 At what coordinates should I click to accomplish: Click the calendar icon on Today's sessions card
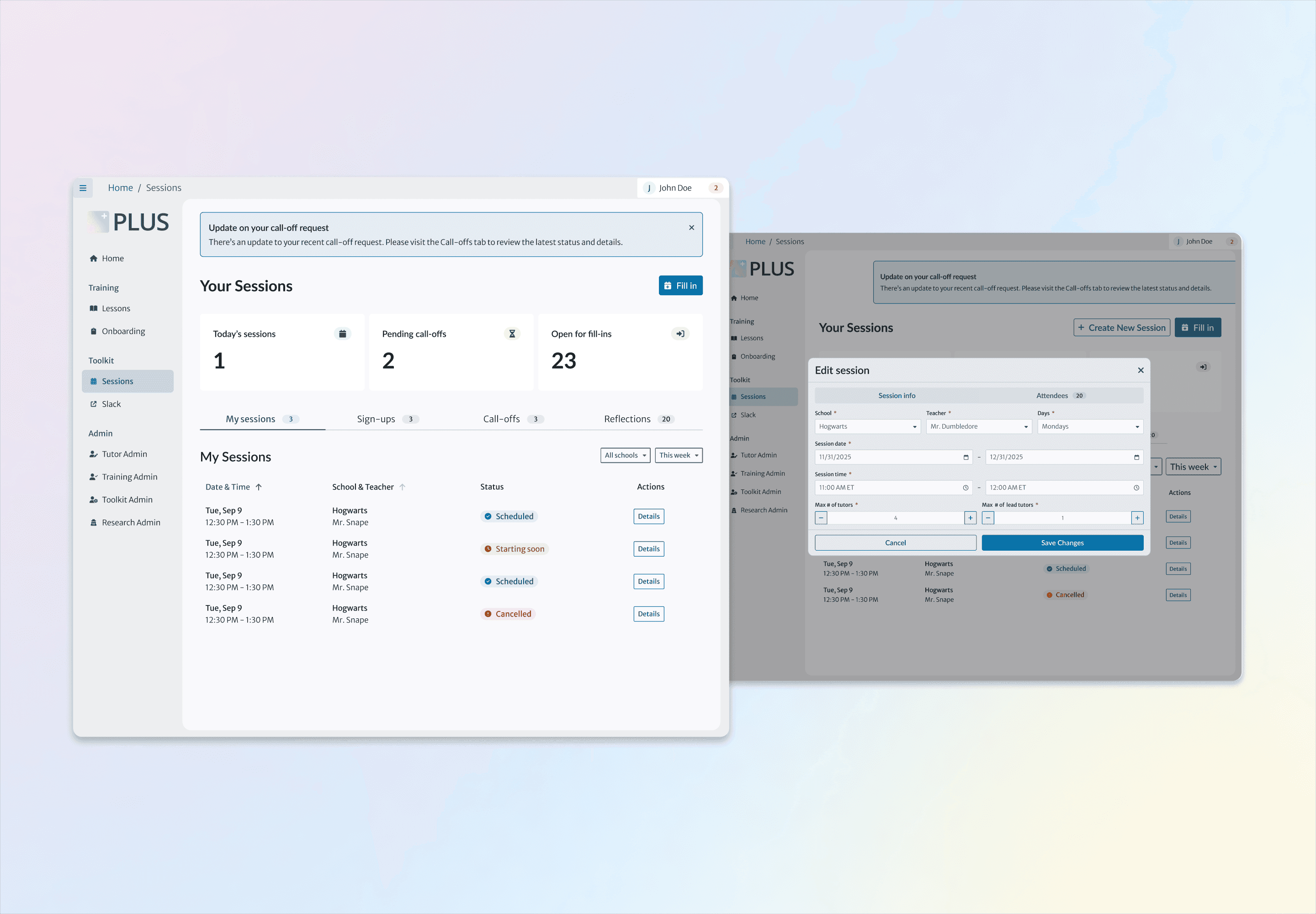(342, 334)
